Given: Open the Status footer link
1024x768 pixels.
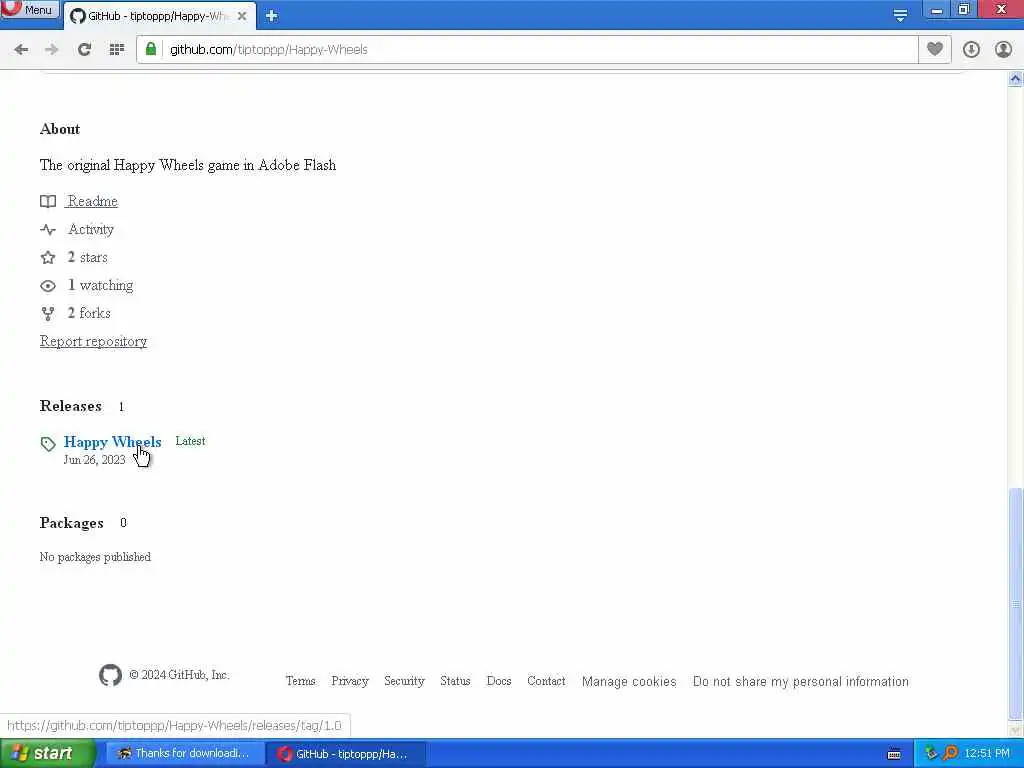Looking at the screenshot, I should pyautogui.click(x=455, y=681).
